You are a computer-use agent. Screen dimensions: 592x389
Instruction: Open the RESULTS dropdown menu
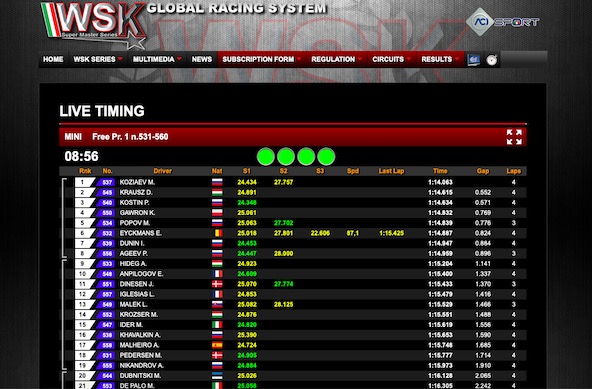440,59
